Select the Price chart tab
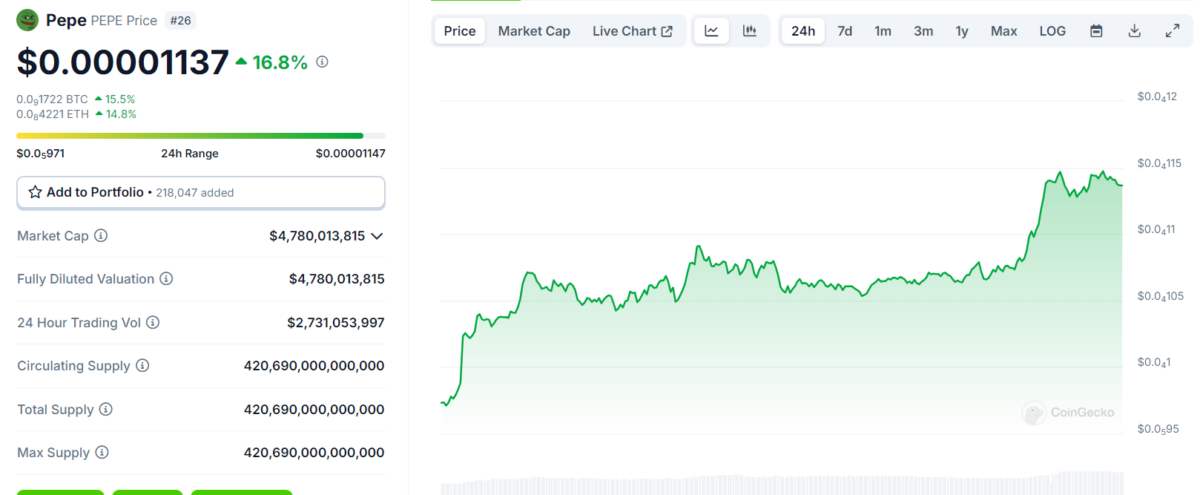The width and height of the screenshot is (1200, 495). pyautogui.click(x=460, y=31)
